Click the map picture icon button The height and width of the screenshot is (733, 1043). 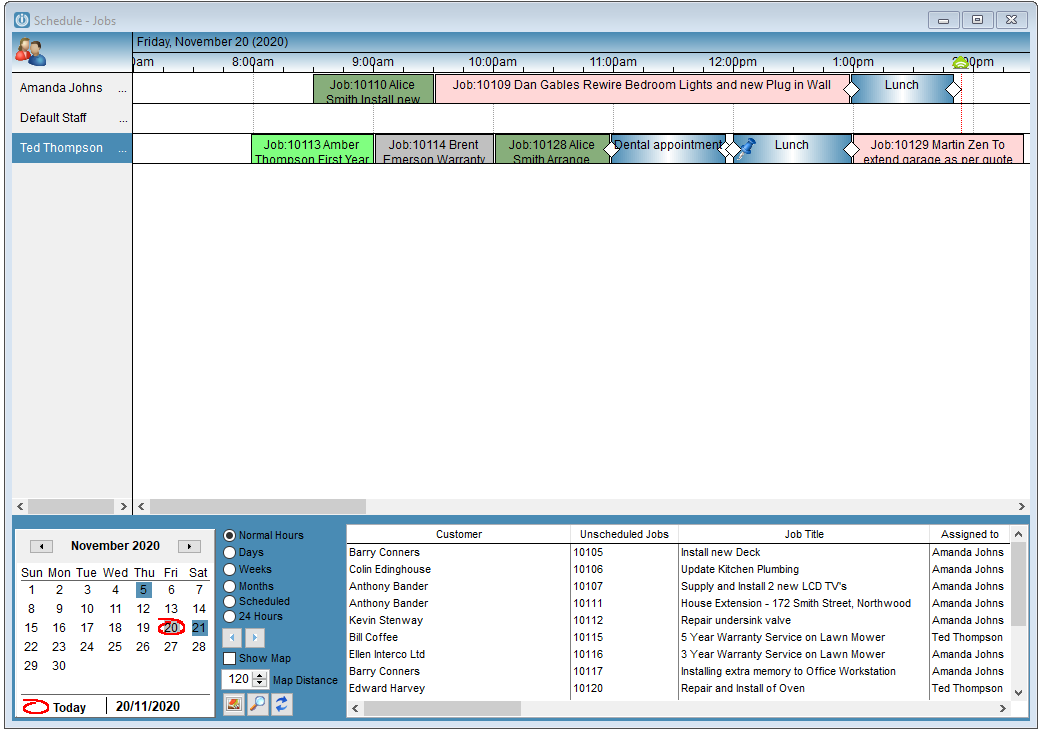click(x=233, y=704)
